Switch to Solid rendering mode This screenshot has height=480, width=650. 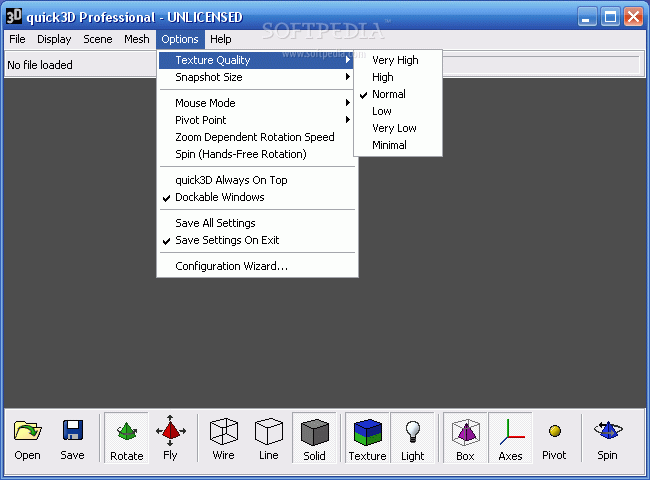point(314,438)
